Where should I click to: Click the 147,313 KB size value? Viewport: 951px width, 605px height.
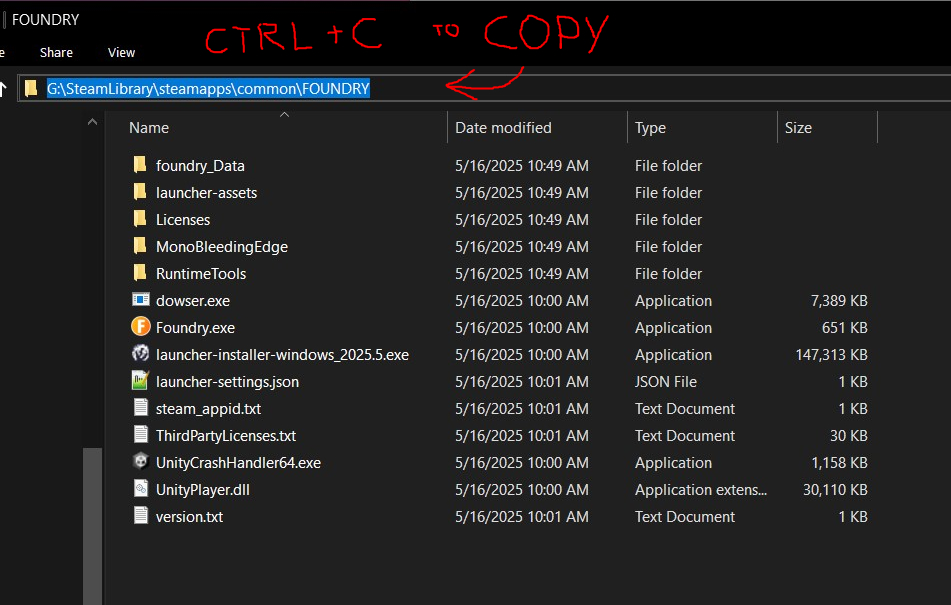(832, 355)
